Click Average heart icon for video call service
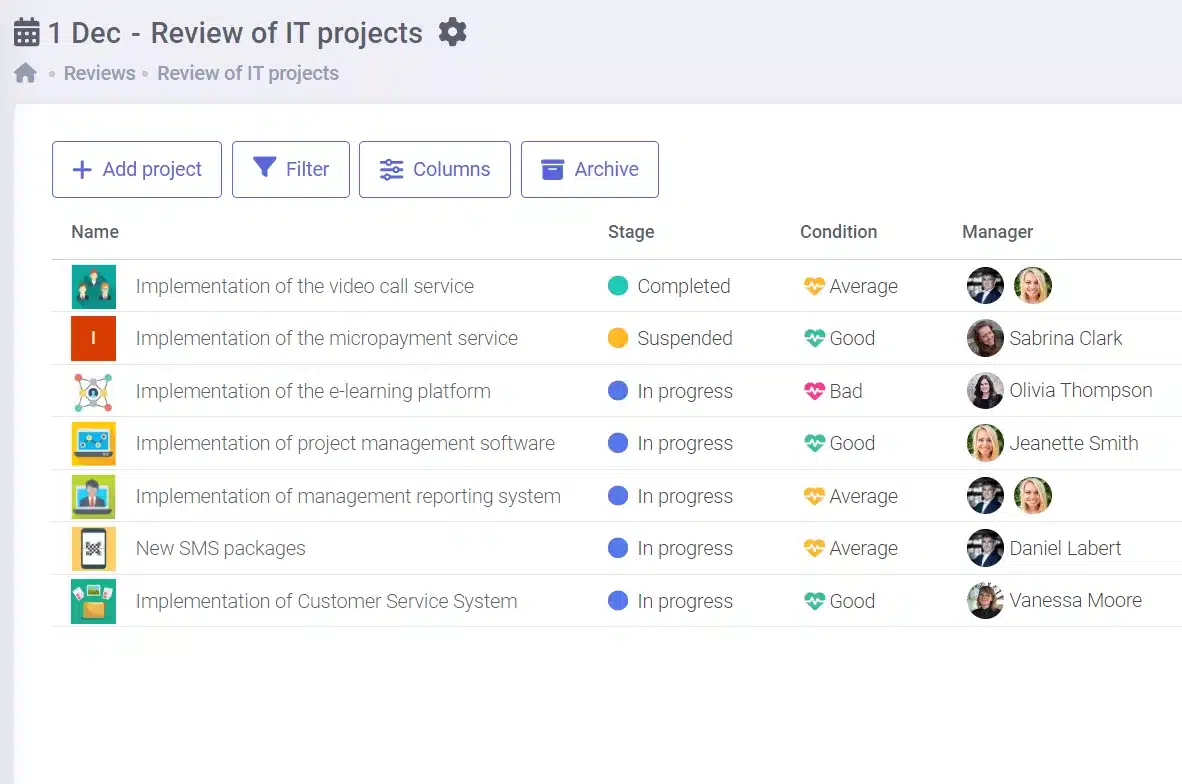The image size is (1182, 784). [814, 286]
